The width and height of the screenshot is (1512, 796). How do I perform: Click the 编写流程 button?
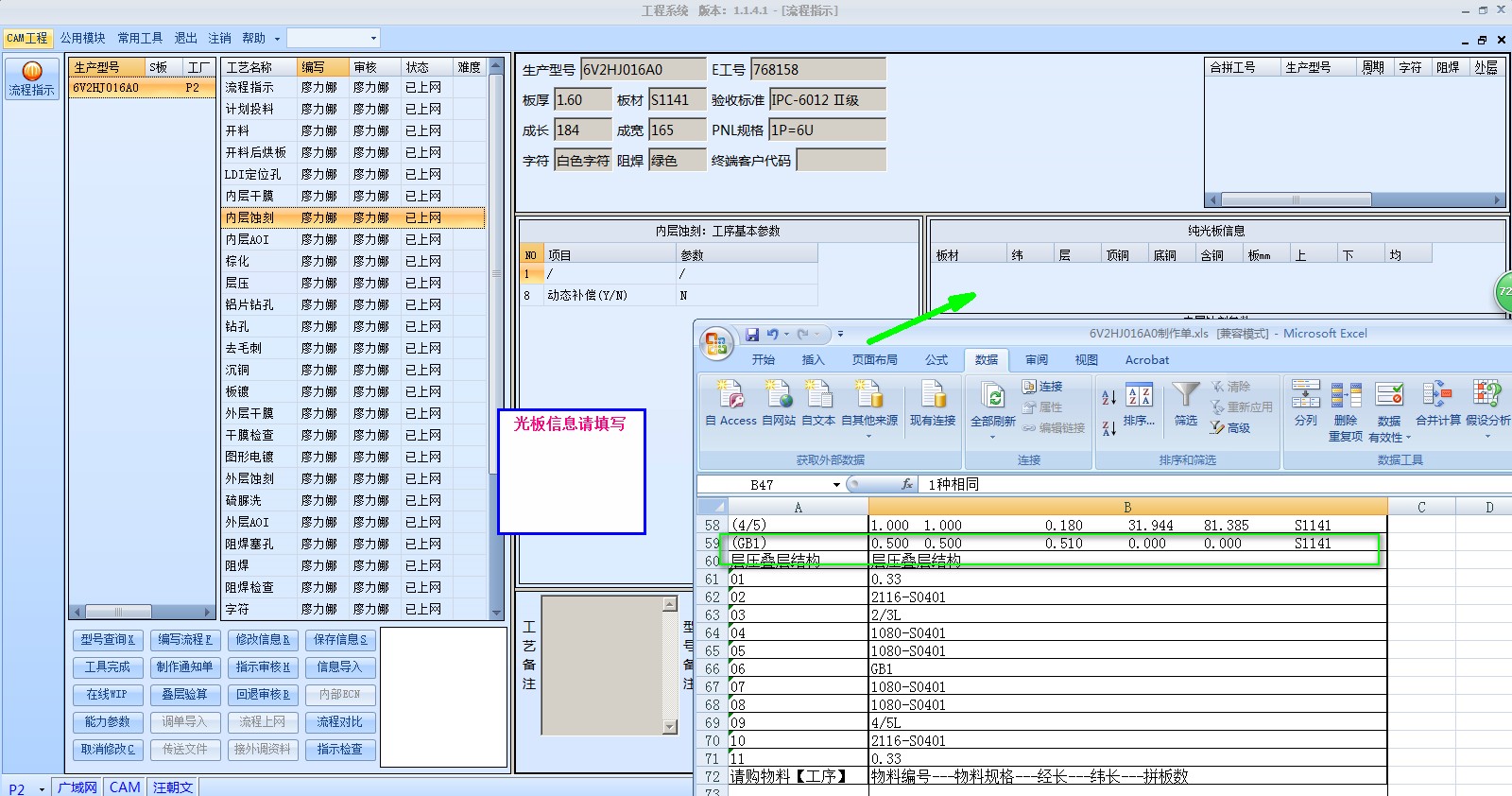tap(185, 640)
